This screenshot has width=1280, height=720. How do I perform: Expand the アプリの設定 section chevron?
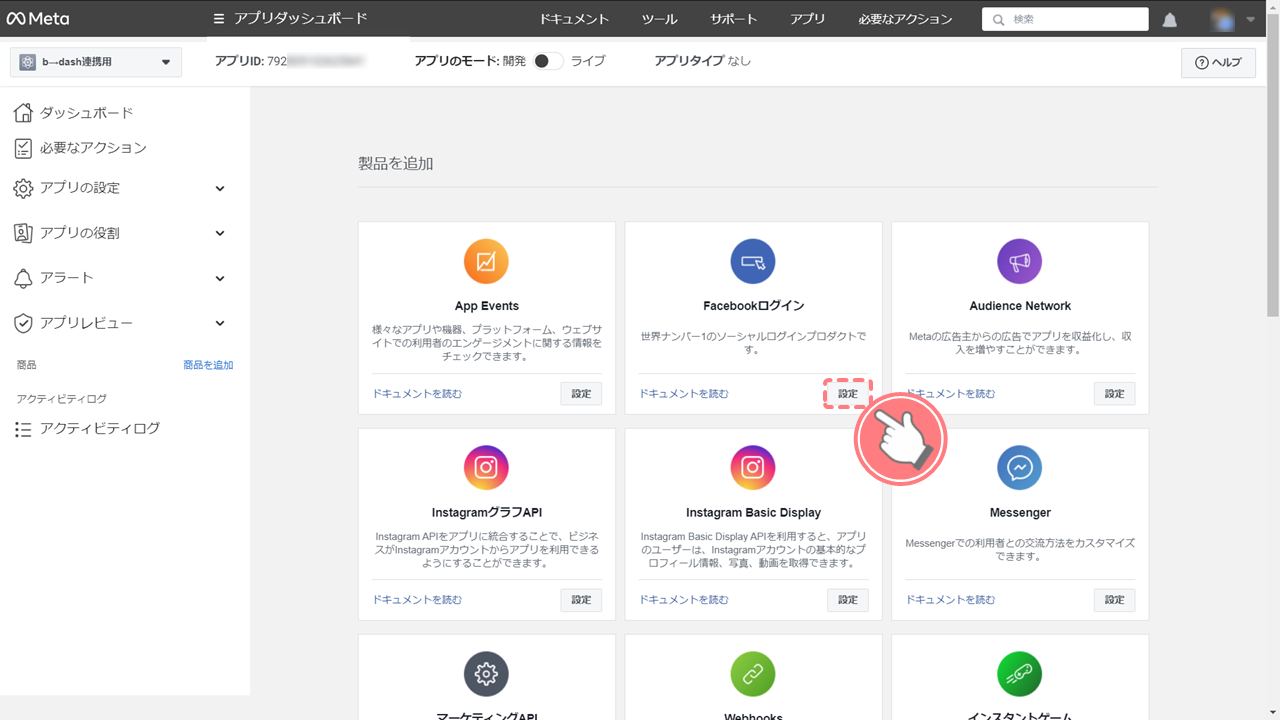220,188
